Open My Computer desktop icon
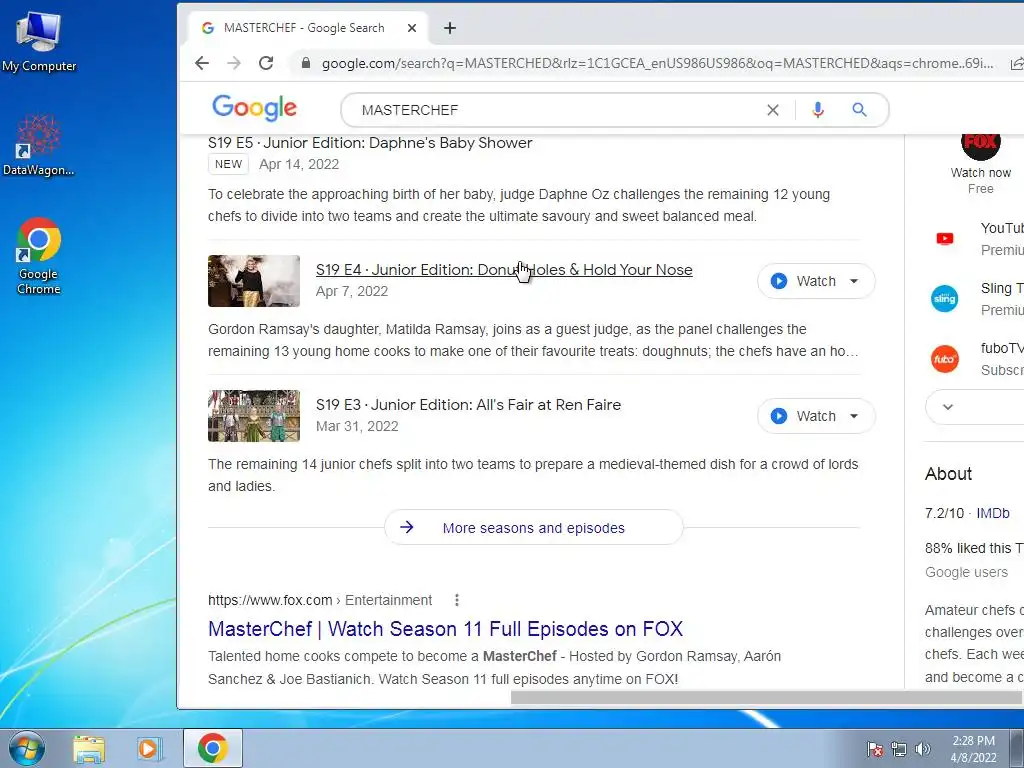Viewport: 1024px width, 768px height. [39, 41]
